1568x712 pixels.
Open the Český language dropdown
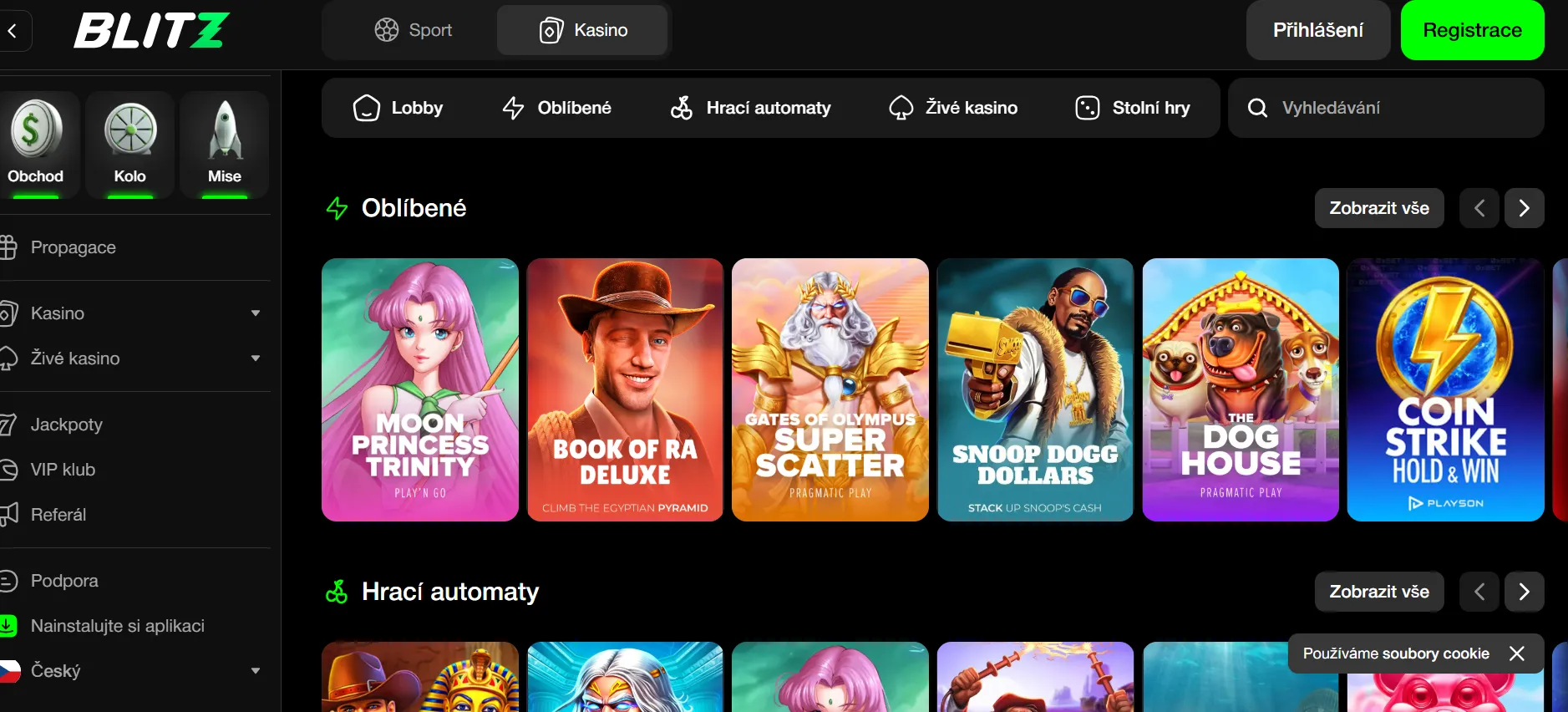pos(256,671)
